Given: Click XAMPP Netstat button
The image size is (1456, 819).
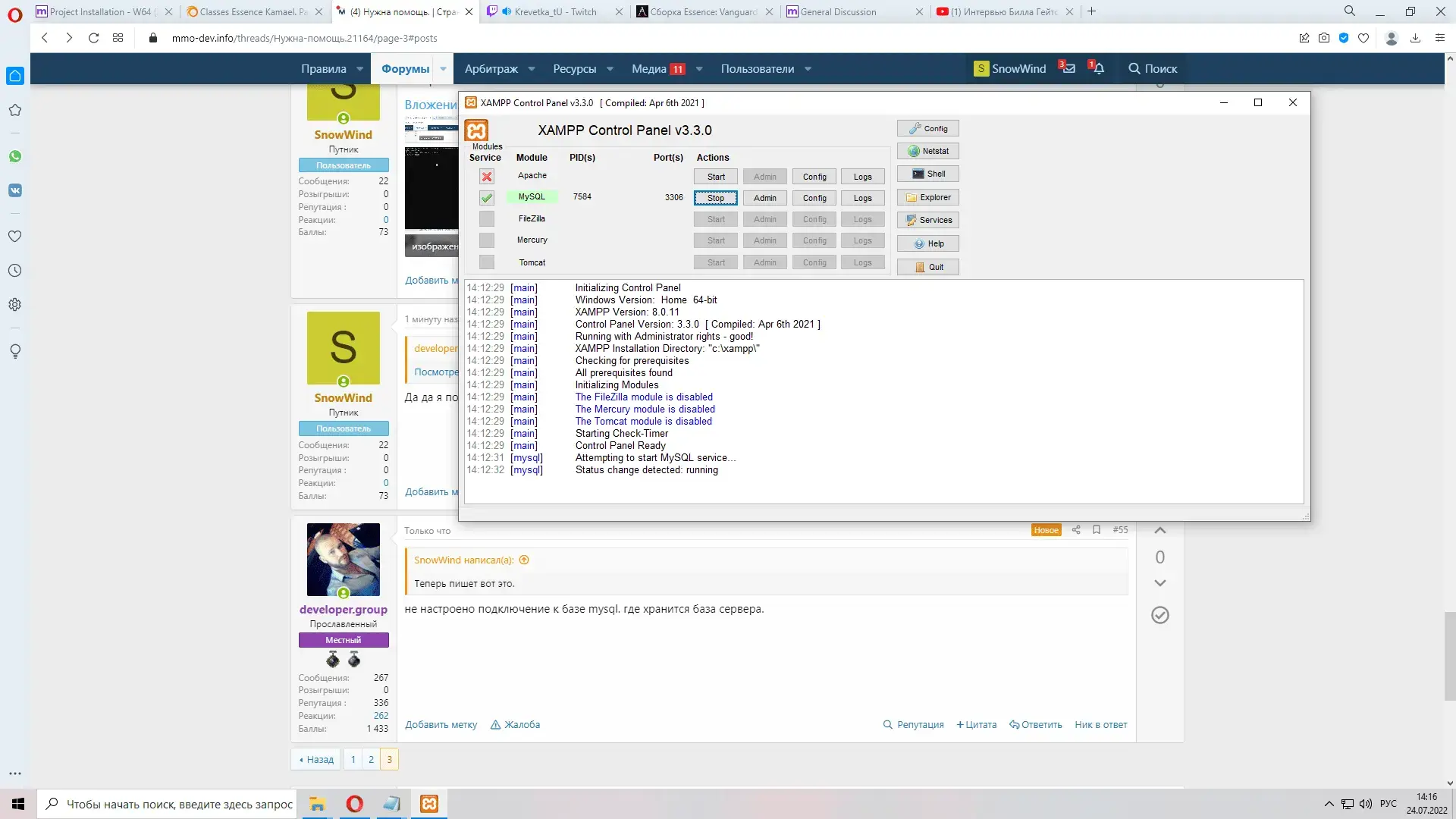Looking at the screenshot, I should tap(928, 151).
